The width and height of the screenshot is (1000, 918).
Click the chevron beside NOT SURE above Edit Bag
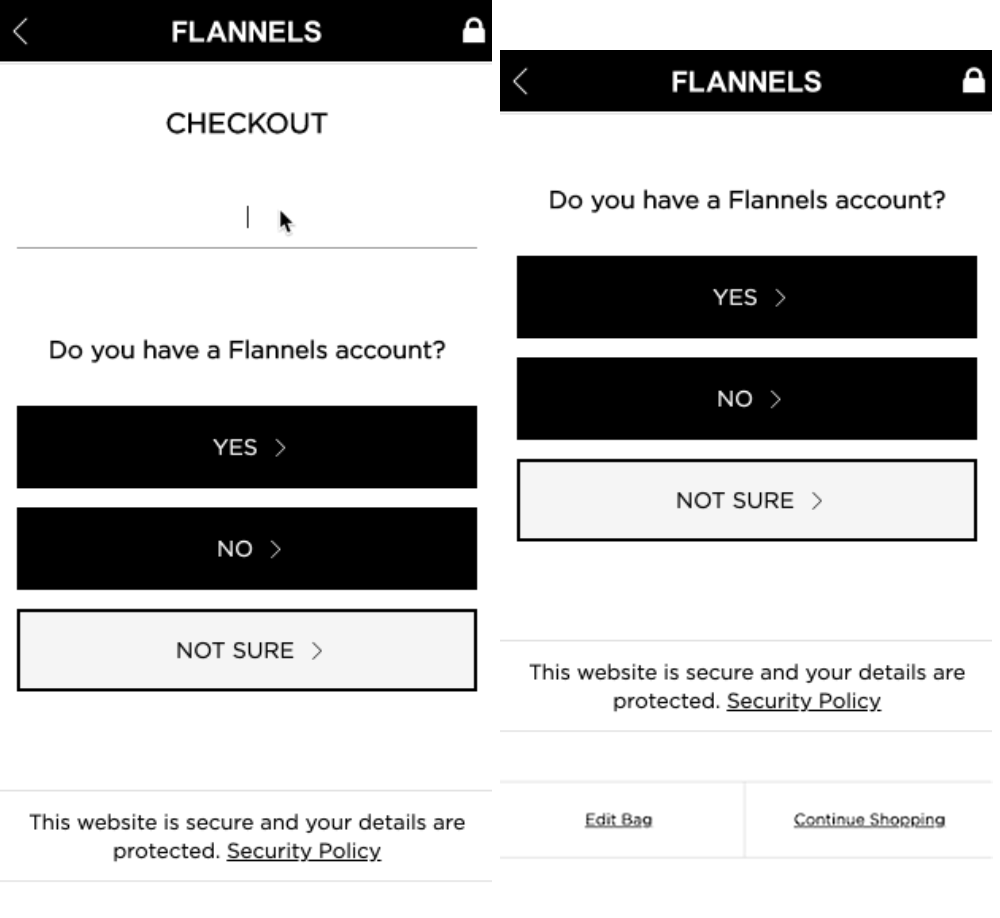click(817, 501)
